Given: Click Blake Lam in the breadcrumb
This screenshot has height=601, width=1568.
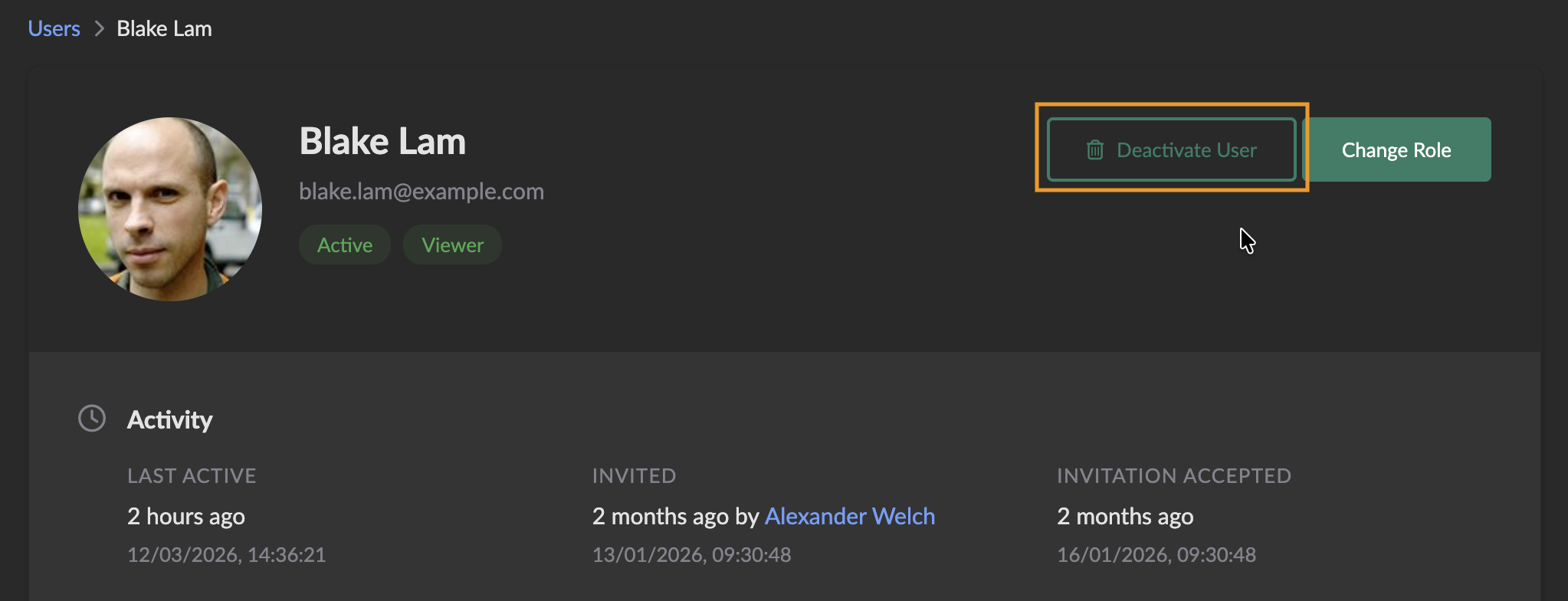Looking at the screenshot, I should click(164, 29).
